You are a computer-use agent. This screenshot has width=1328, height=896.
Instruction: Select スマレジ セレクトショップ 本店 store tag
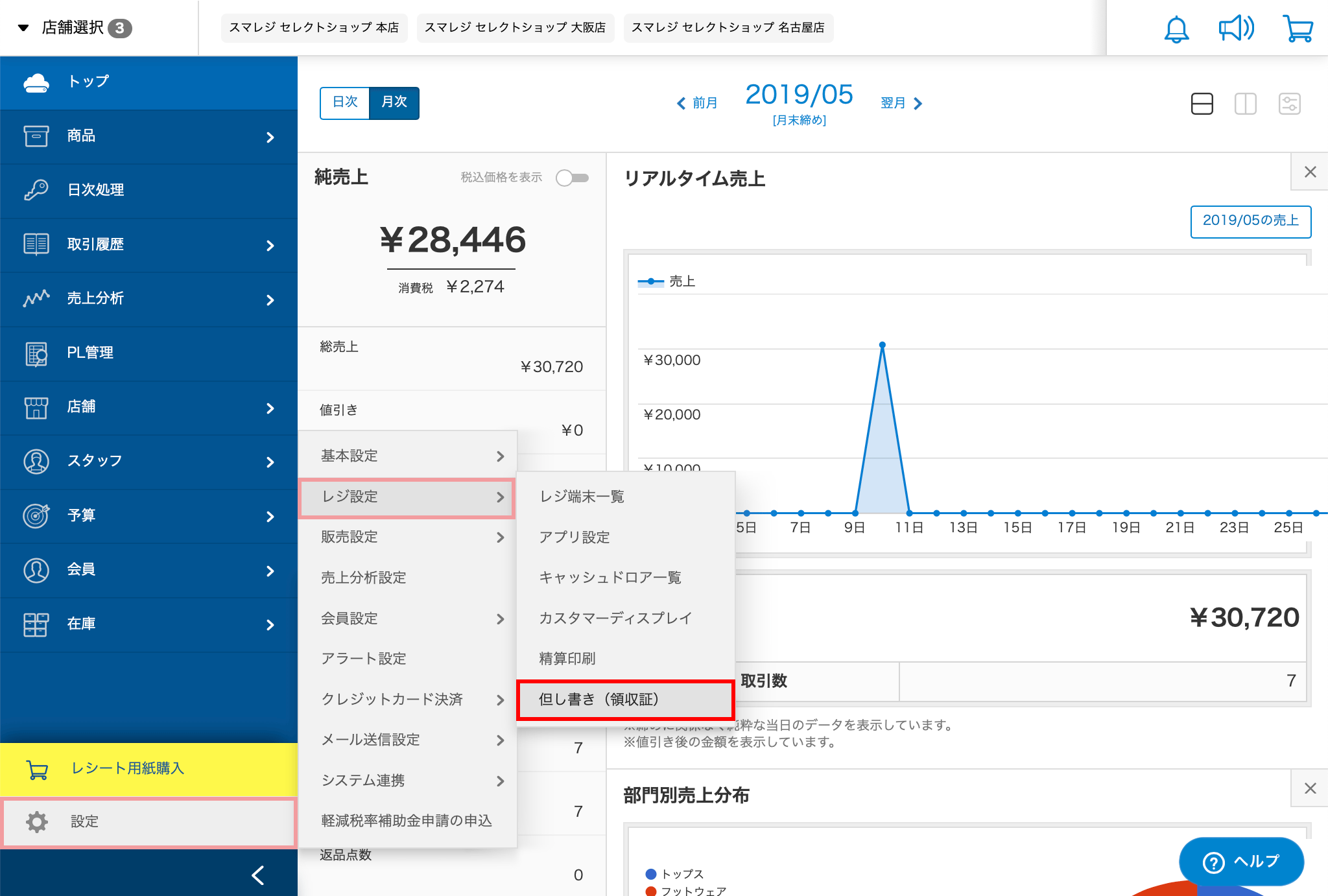pyautogui.click(x=314, y=27)
